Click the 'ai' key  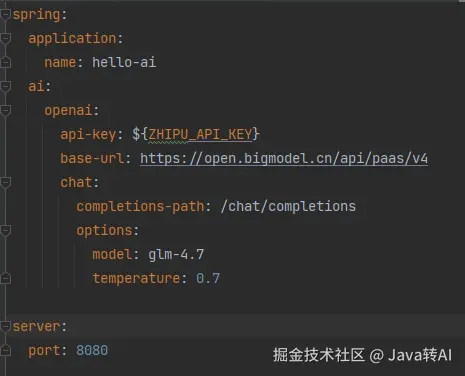pos(36,87)
